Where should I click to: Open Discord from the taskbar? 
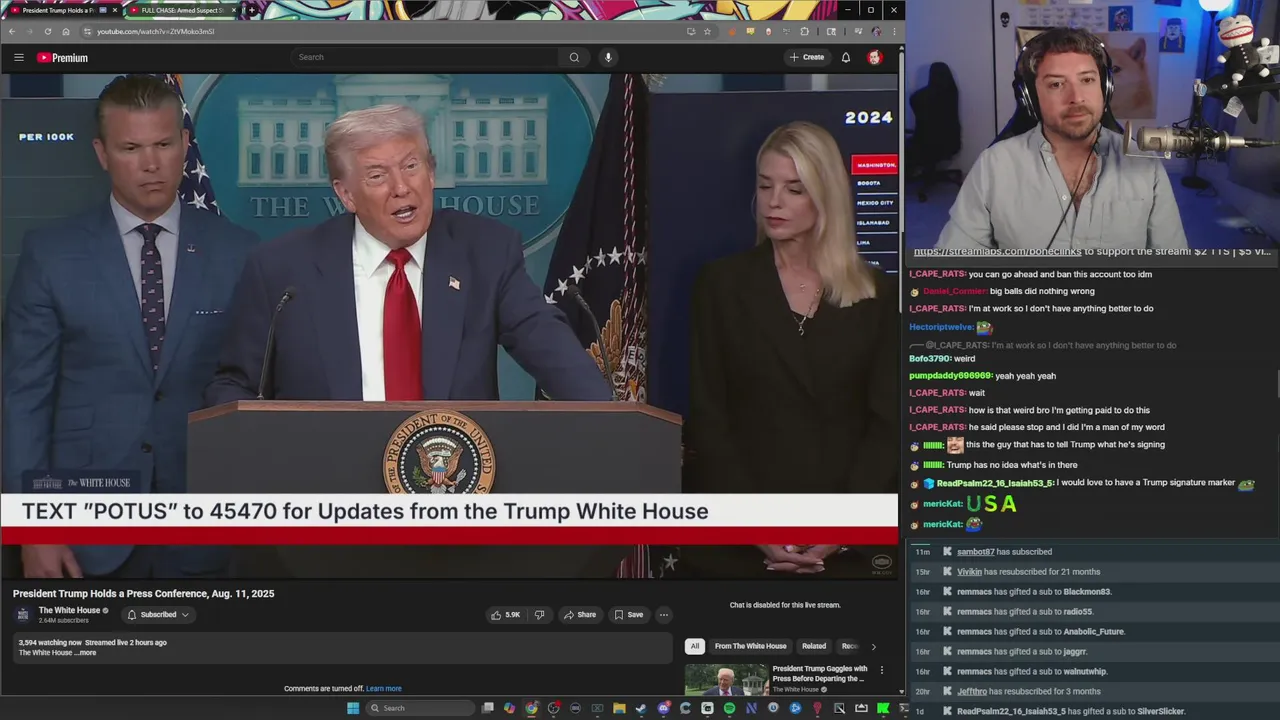pos(664,708)
